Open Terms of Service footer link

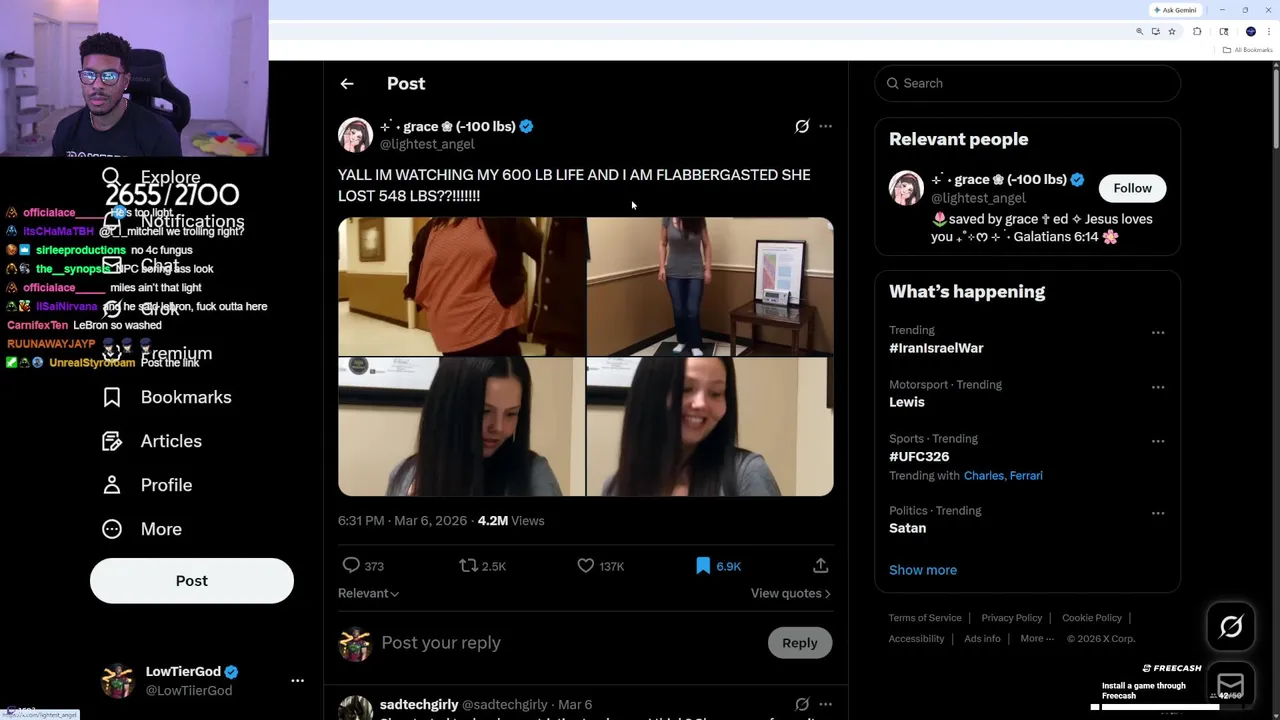pos(925,618)
